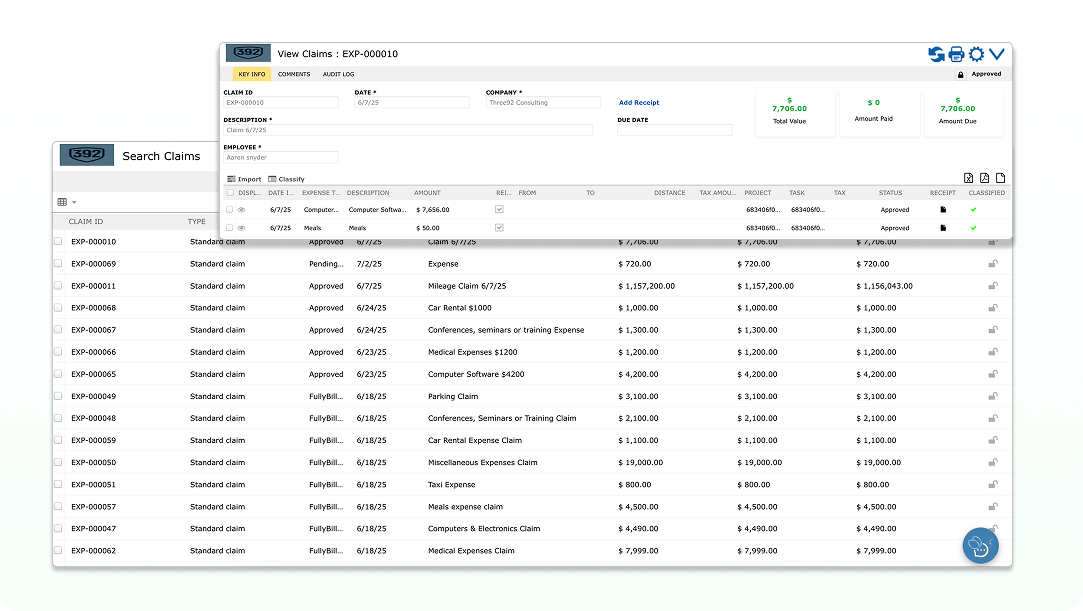
Task: Toggle select-all checkbox in expense lines header
Action: pos(231,193)
